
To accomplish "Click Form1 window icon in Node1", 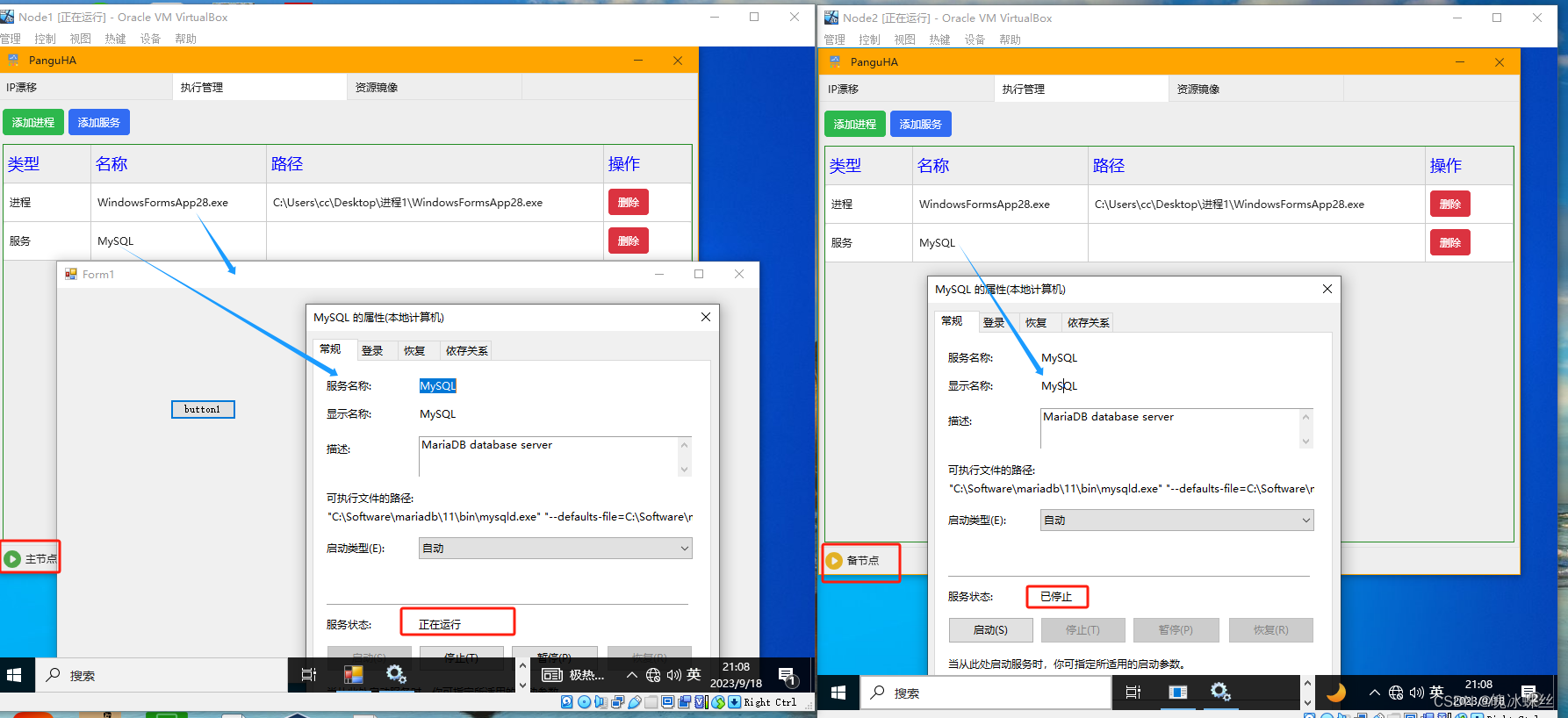I will [70, 274].
